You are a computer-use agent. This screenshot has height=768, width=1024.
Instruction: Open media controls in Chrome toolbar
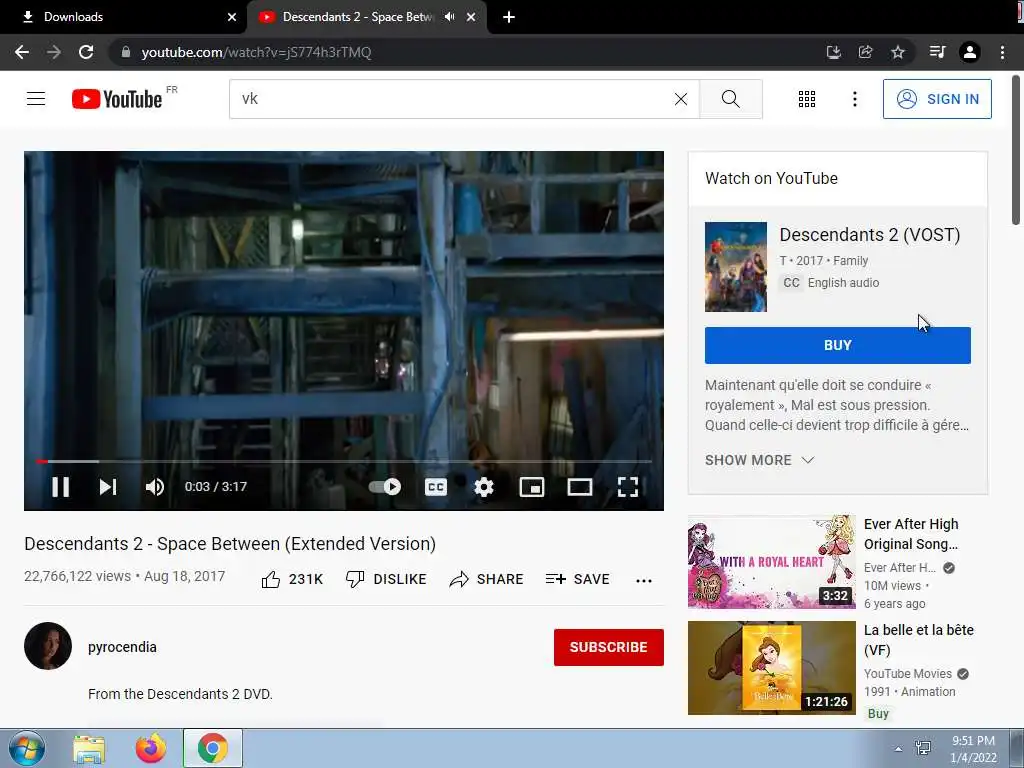(937, 52)
